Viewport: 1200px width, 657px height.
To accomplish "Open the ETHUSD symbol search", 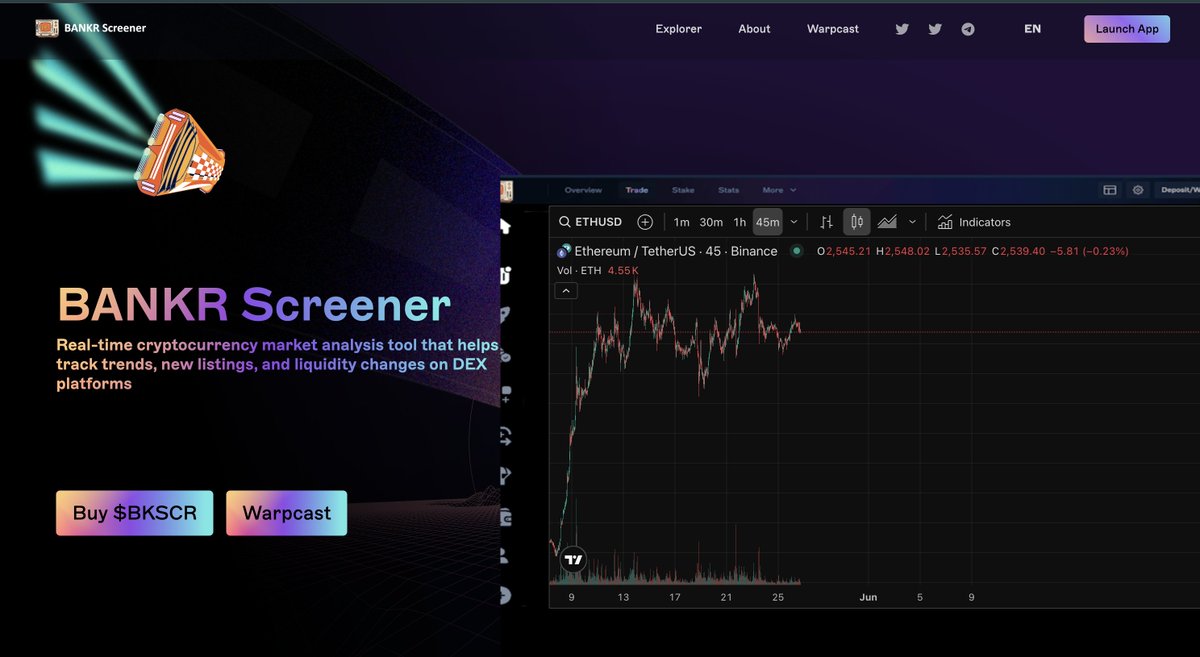I will pos(591,222).
